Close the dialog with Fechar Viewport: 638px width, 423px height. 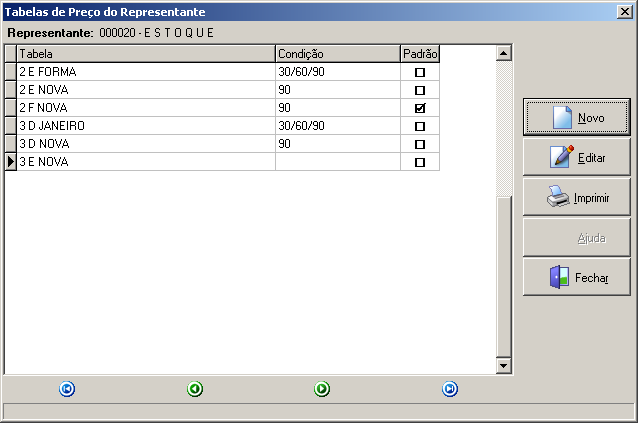click(577, 277)
